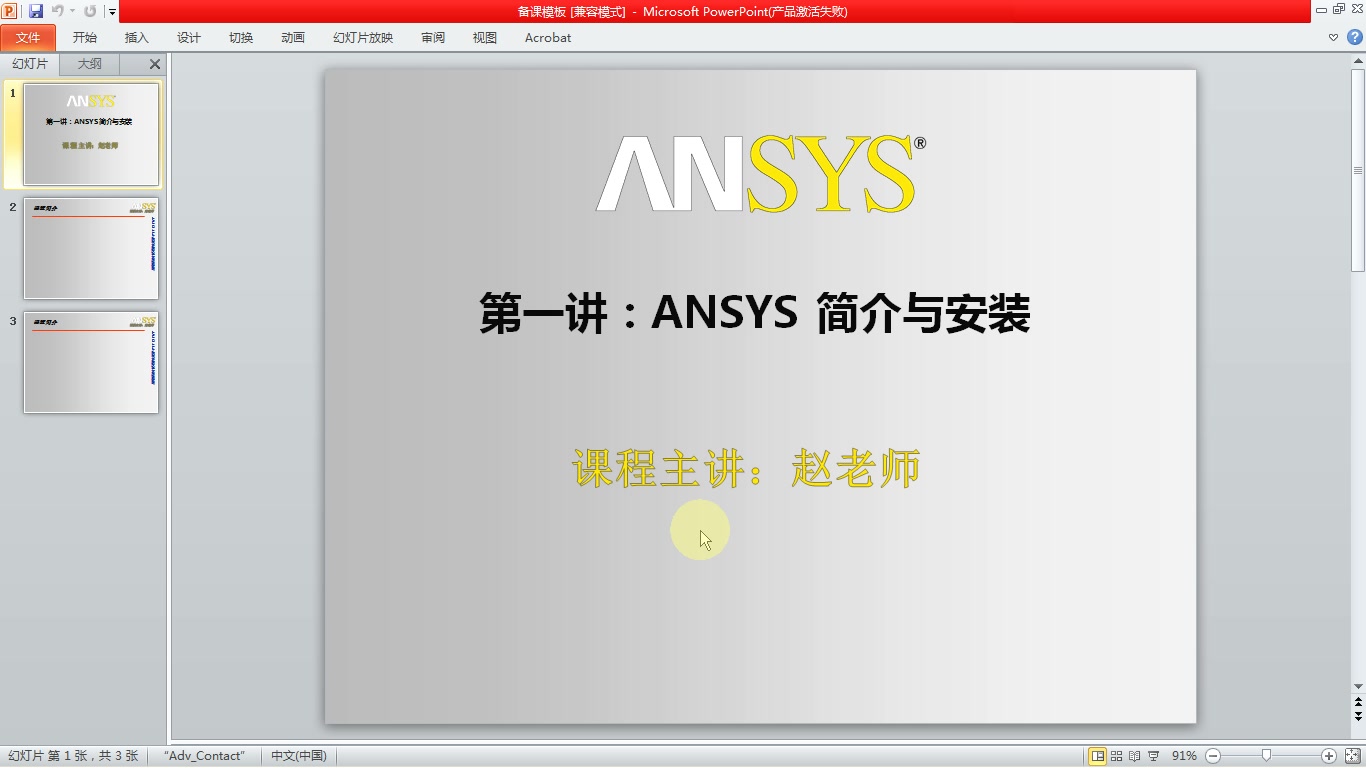Screen dimensions: 1366x768
Task: Click the subtitle 课程主讲：赵老师
Action: coord(746,469)
